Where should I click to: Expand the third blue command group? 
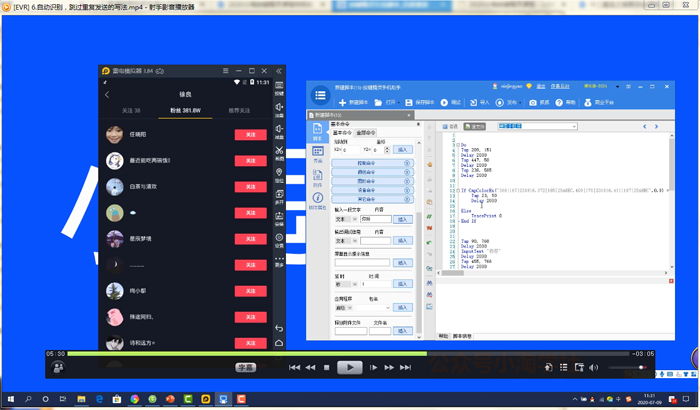[372, 181]
